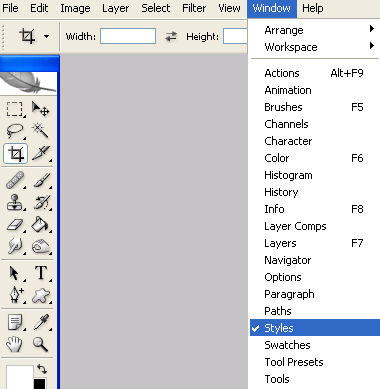380x389 pixels.
Task: Show the Layer Comps palette
Action: [x=315, y=226]
